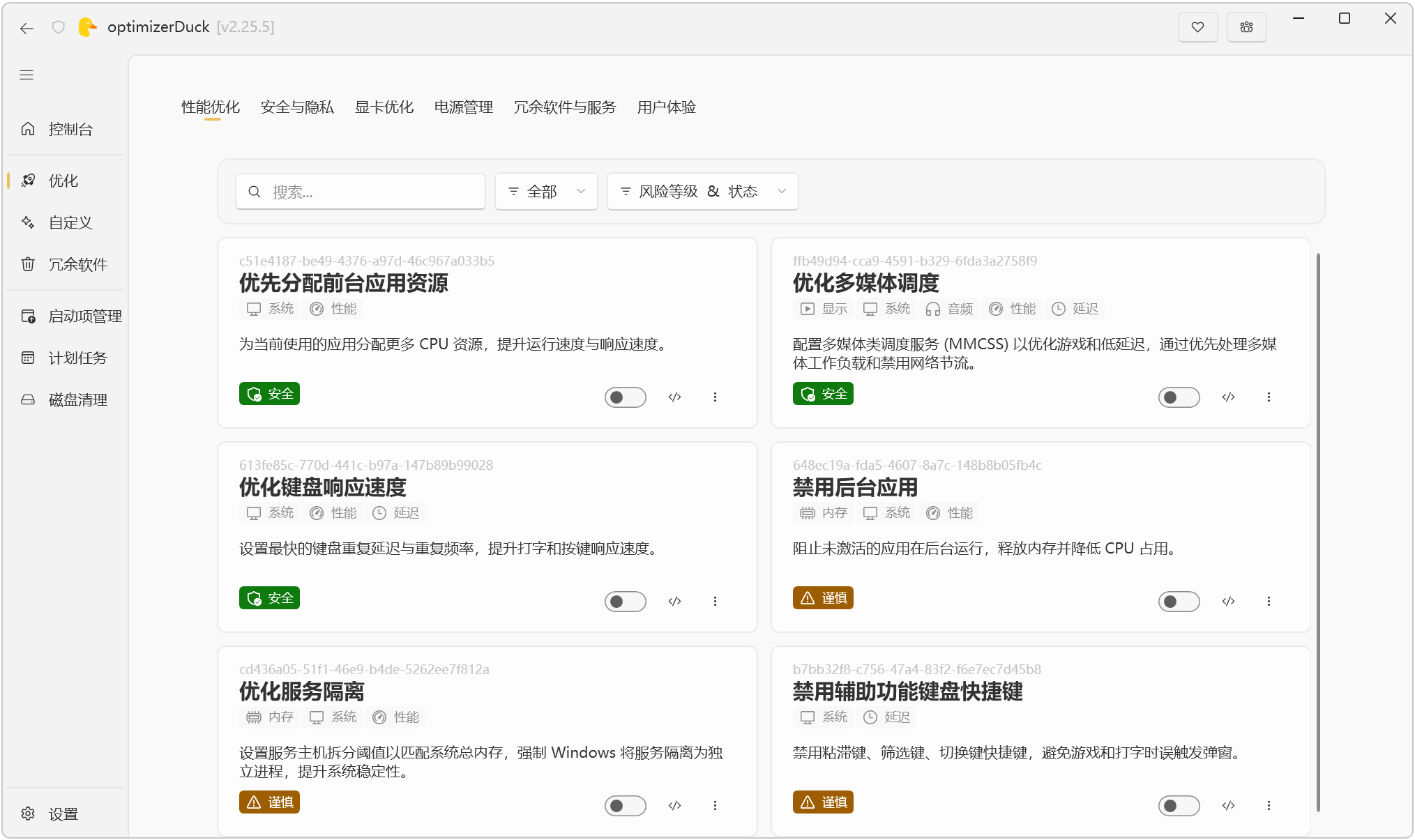Collapse the sidebar with the hamburger menu icon

pyautogui.click(x=27, y=75)
